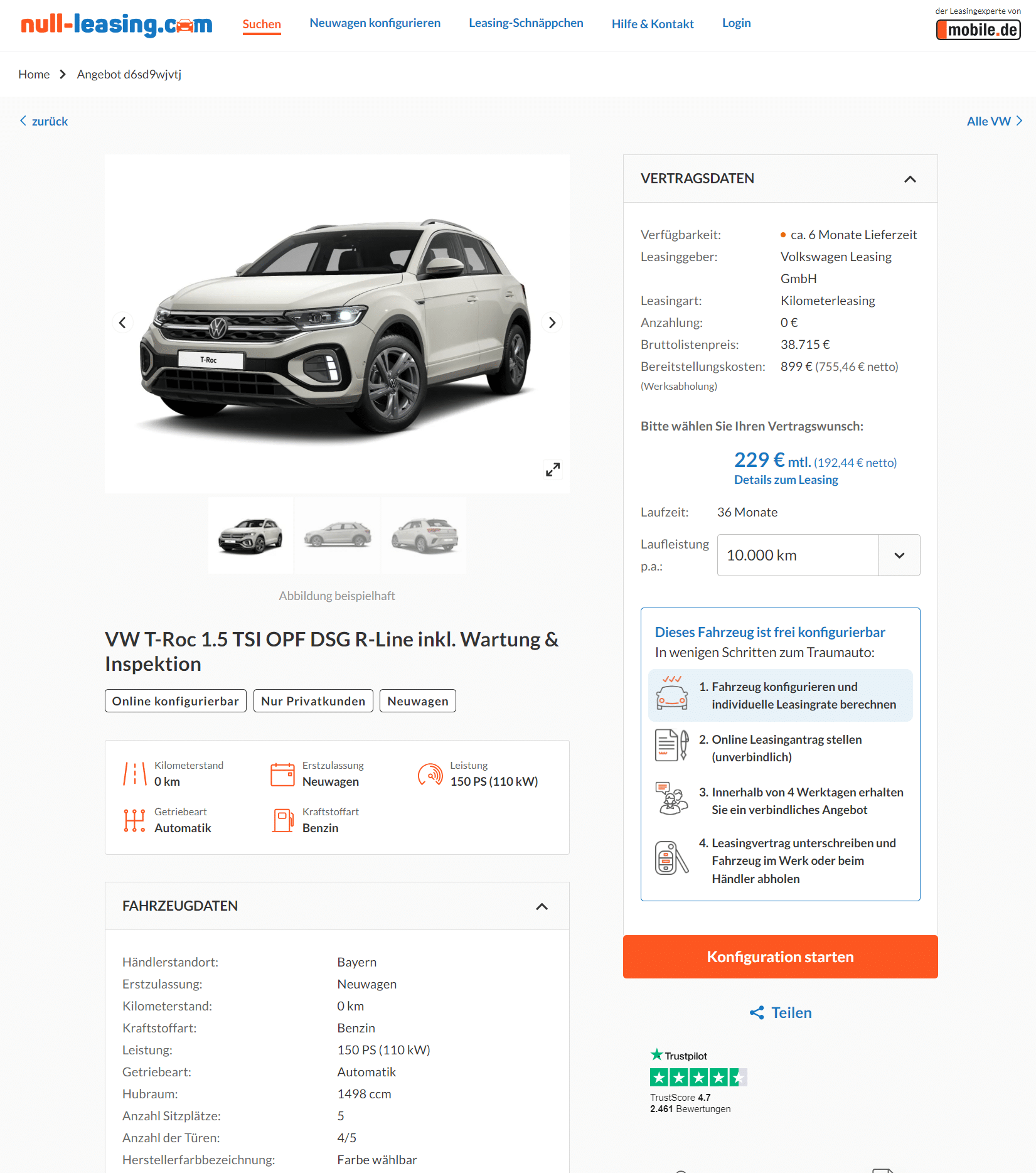The height and width of the screenshot is (1173, 1036).
Task: Click the car configure step icon
Action: (672, 694)
